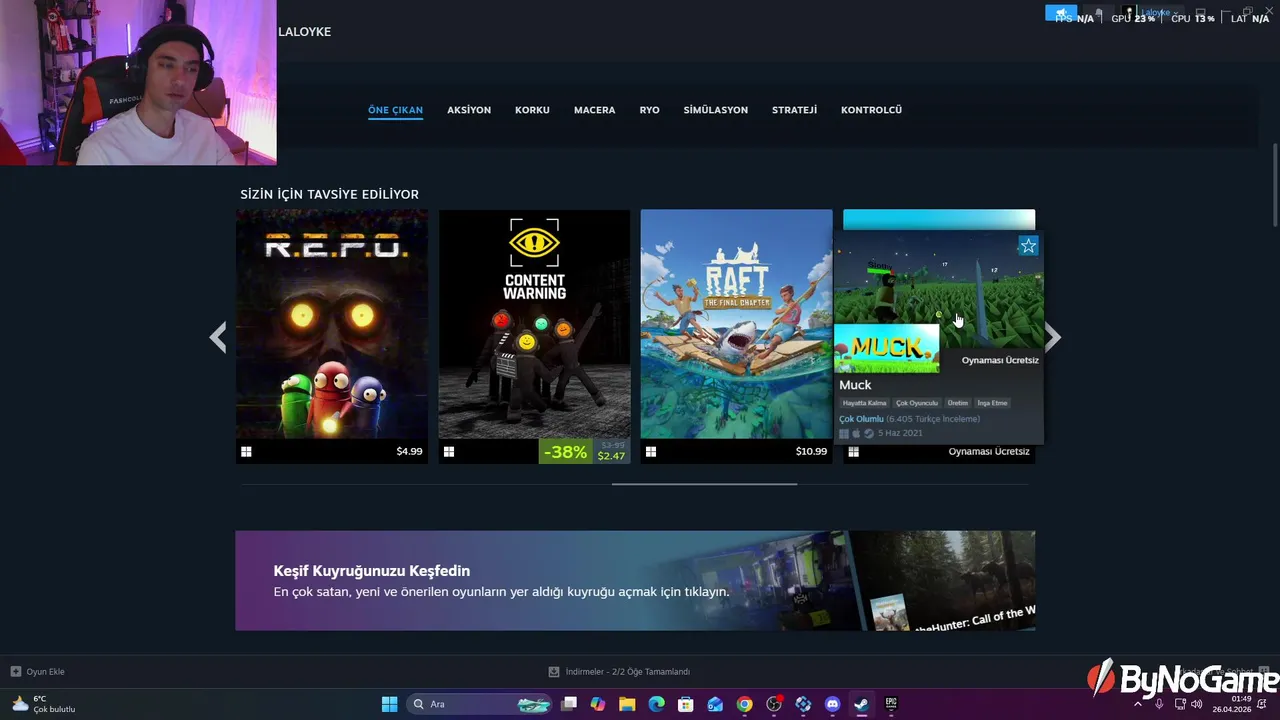Switch to AKSİYON category tab
The width and height of the screenshot is (1280, 720).
(x=469, y=110)
